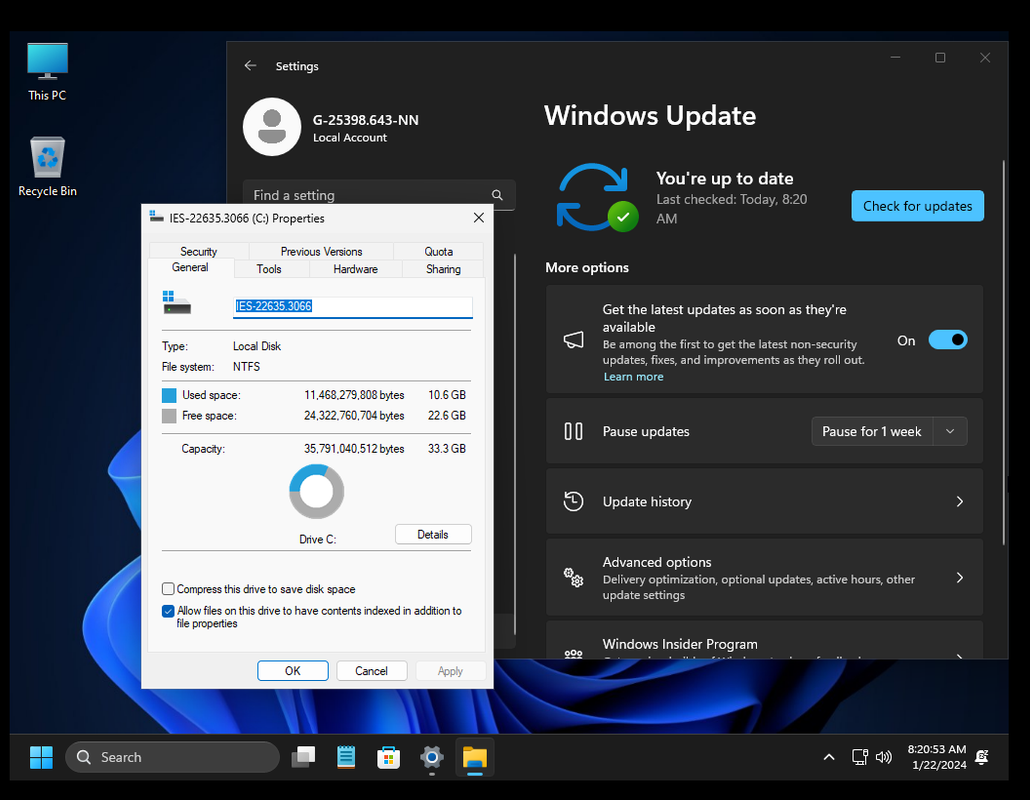Uncheck Allow files to have contents indexed
This screenshot has height=800, width=1030.
coord(168,611)
